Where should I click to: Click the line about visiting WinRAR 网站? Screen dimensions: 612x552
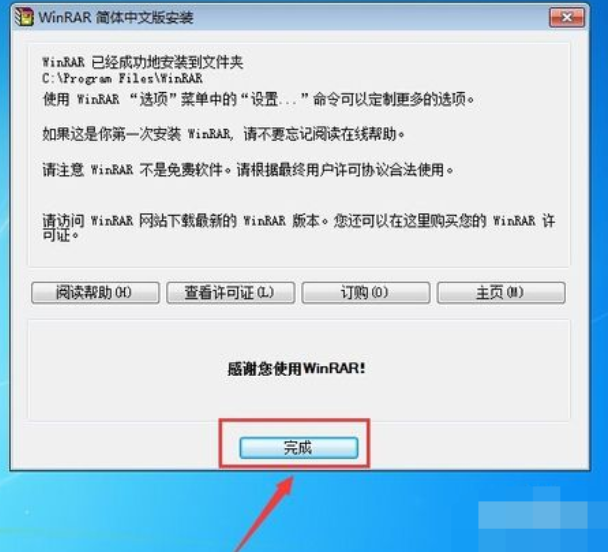[x=299, y=221]
